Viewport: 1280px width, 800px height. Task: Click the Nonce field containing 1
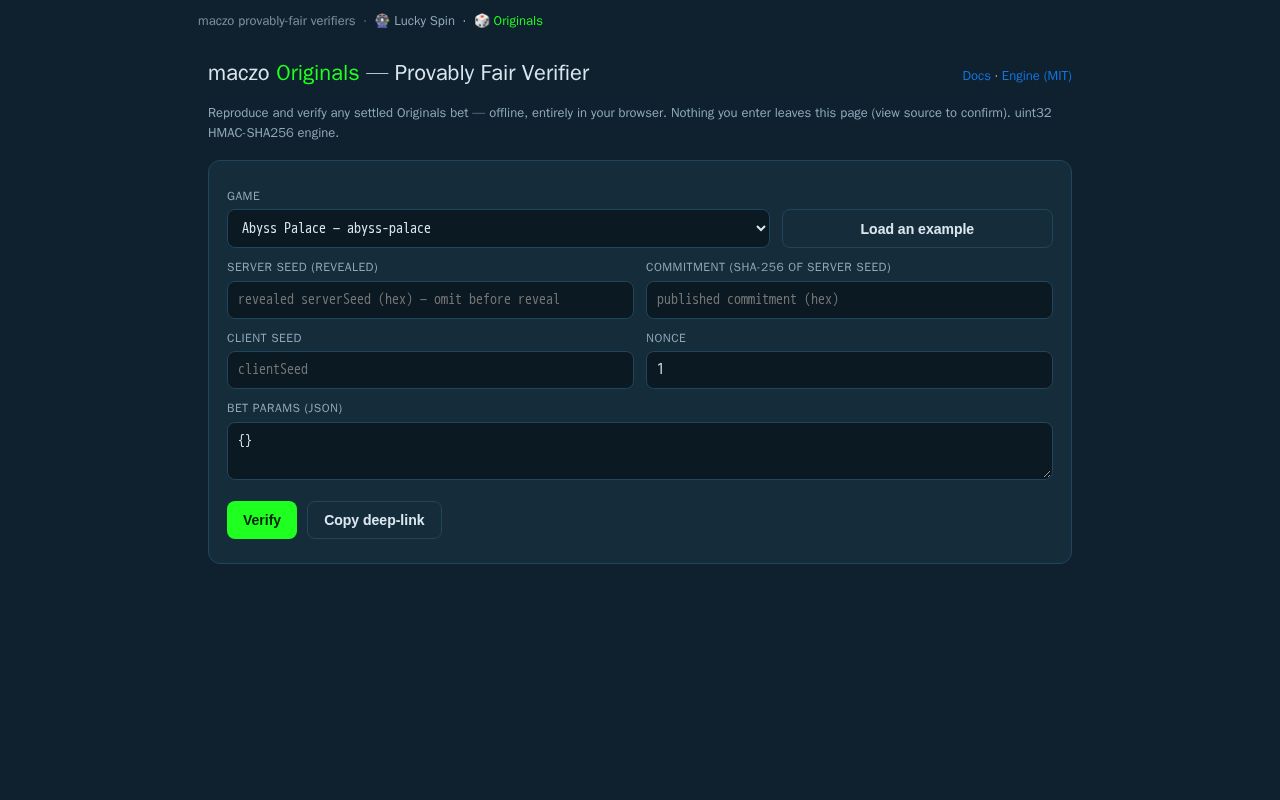(x=849, y=370)
